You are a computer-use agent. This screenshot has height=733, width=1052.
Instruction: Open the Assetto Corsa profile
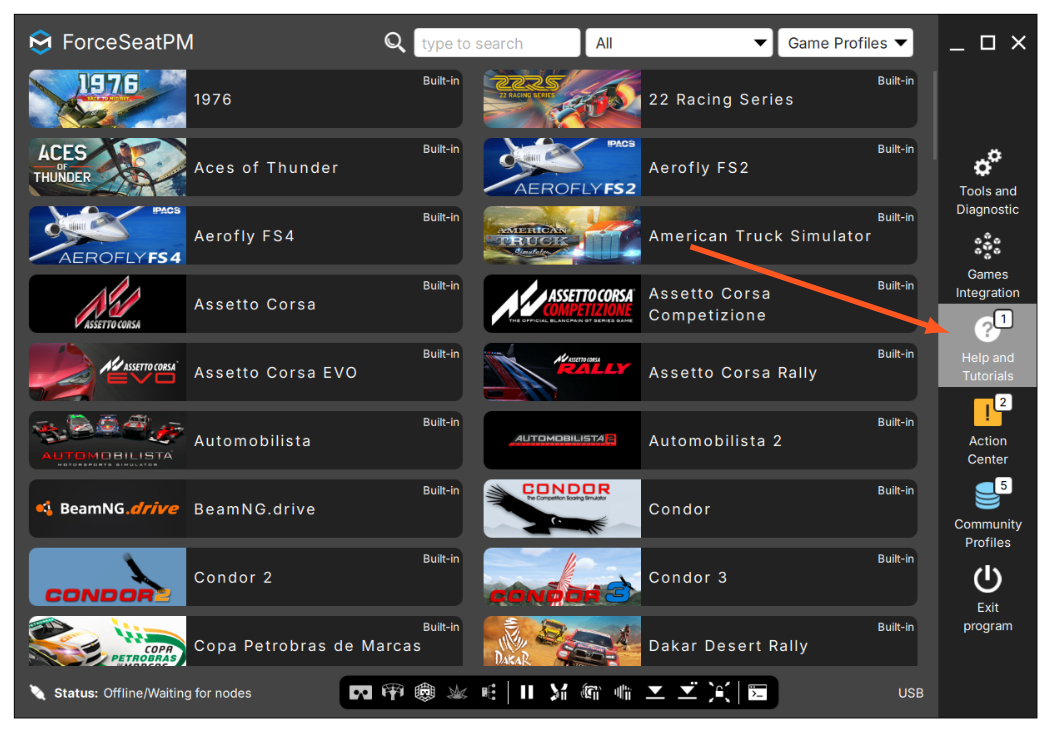pos(246,304)
